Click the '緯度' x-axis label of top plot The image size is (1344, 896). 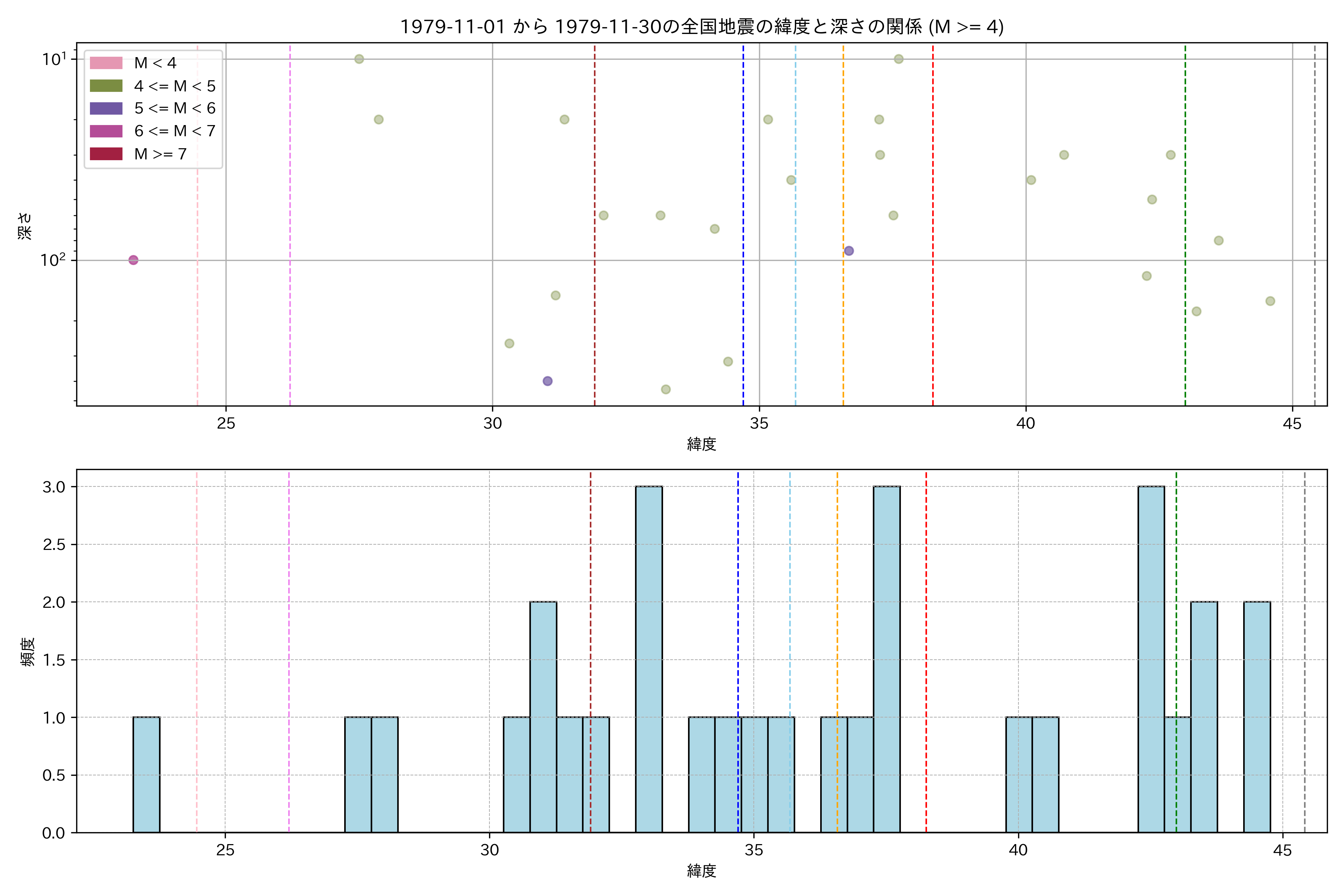[701, 444]
